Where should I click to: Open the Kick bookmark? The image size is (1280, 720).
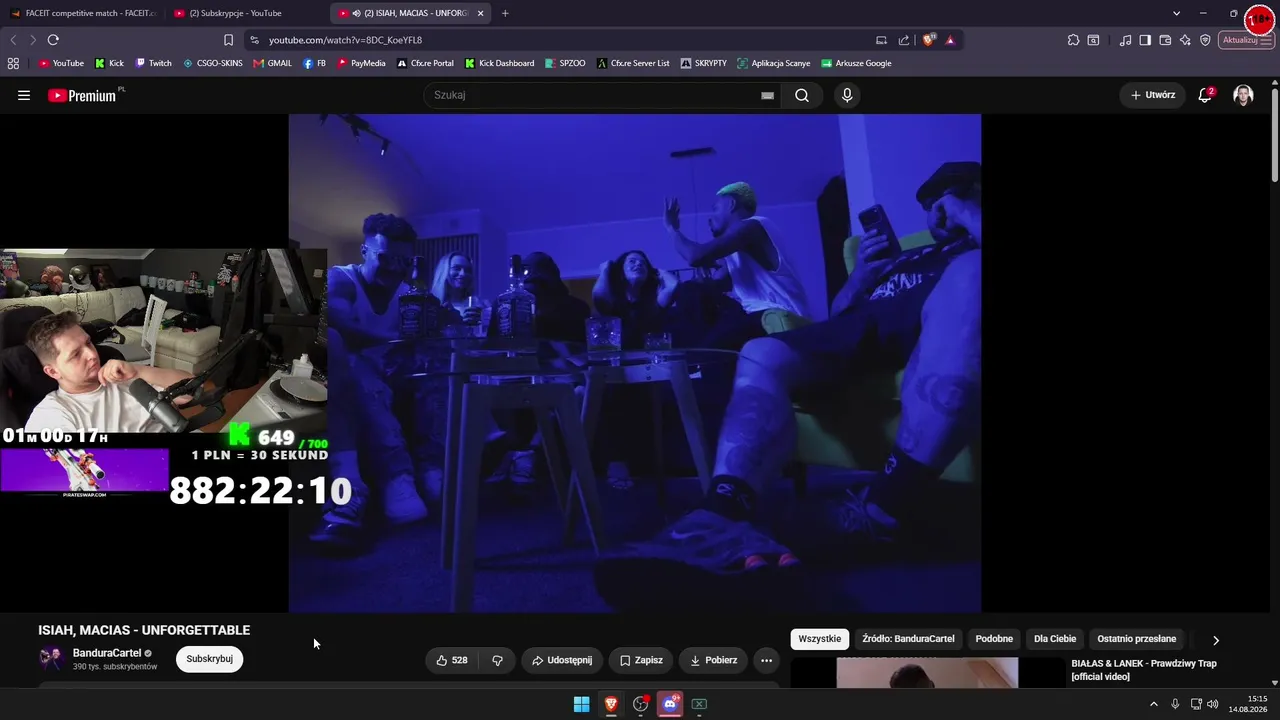coord(110,63)
